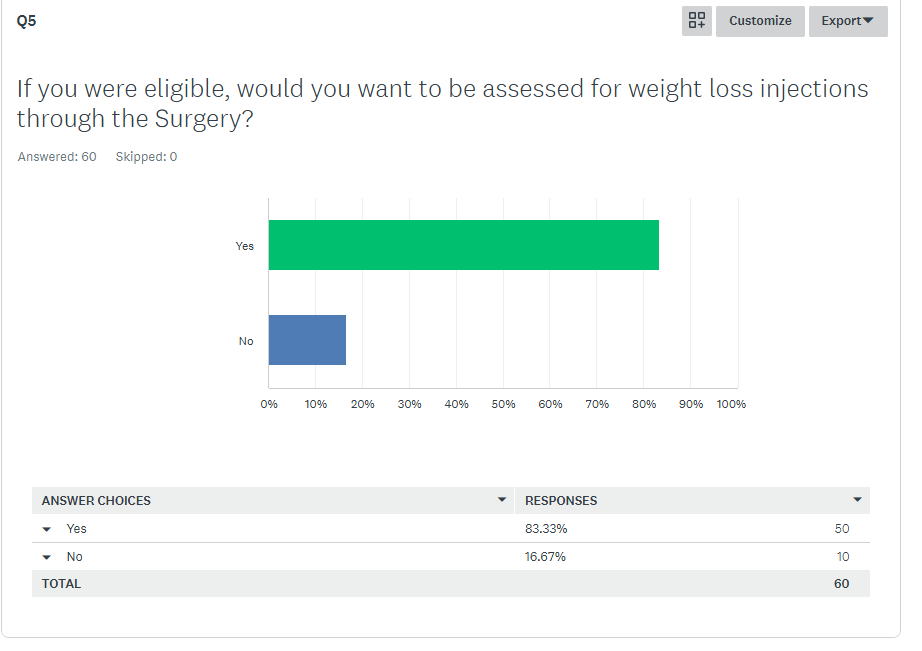Click the Answered: 60 text
Image resolution: width=922 pixels, height=651 pixels.
coord(57,157)
